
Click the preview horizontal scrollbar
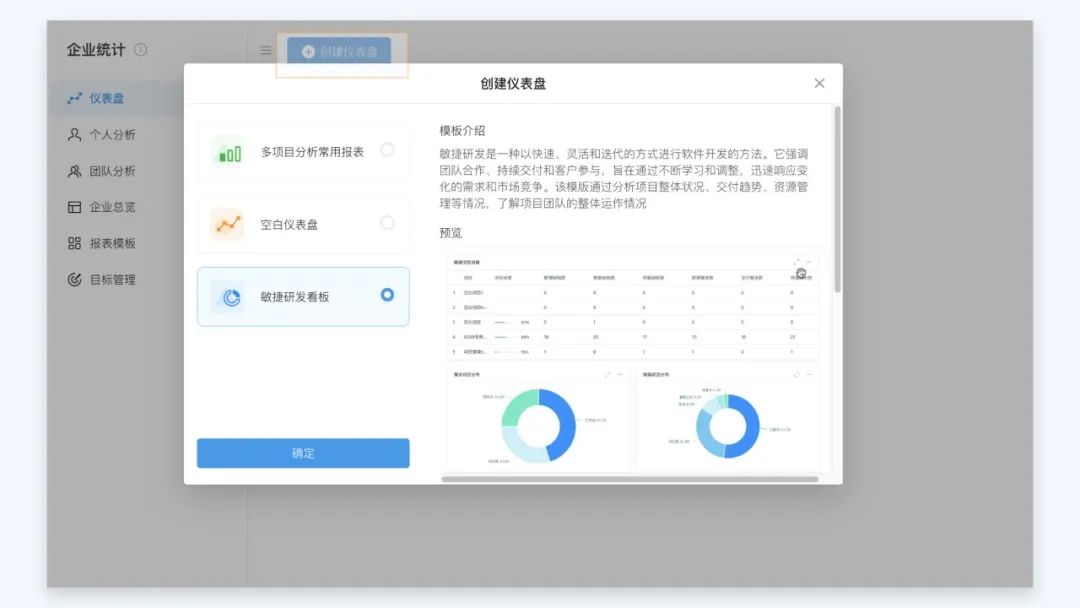[x=630, y=479]
